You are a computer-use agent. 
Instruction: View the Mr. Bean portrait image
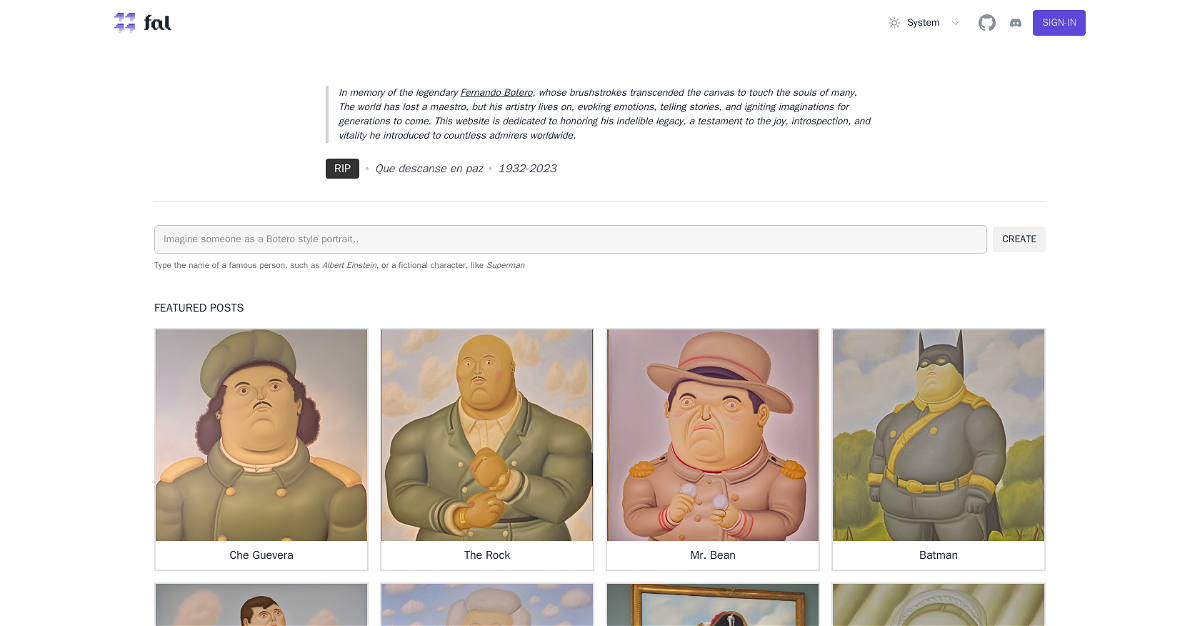coord(713,435)
